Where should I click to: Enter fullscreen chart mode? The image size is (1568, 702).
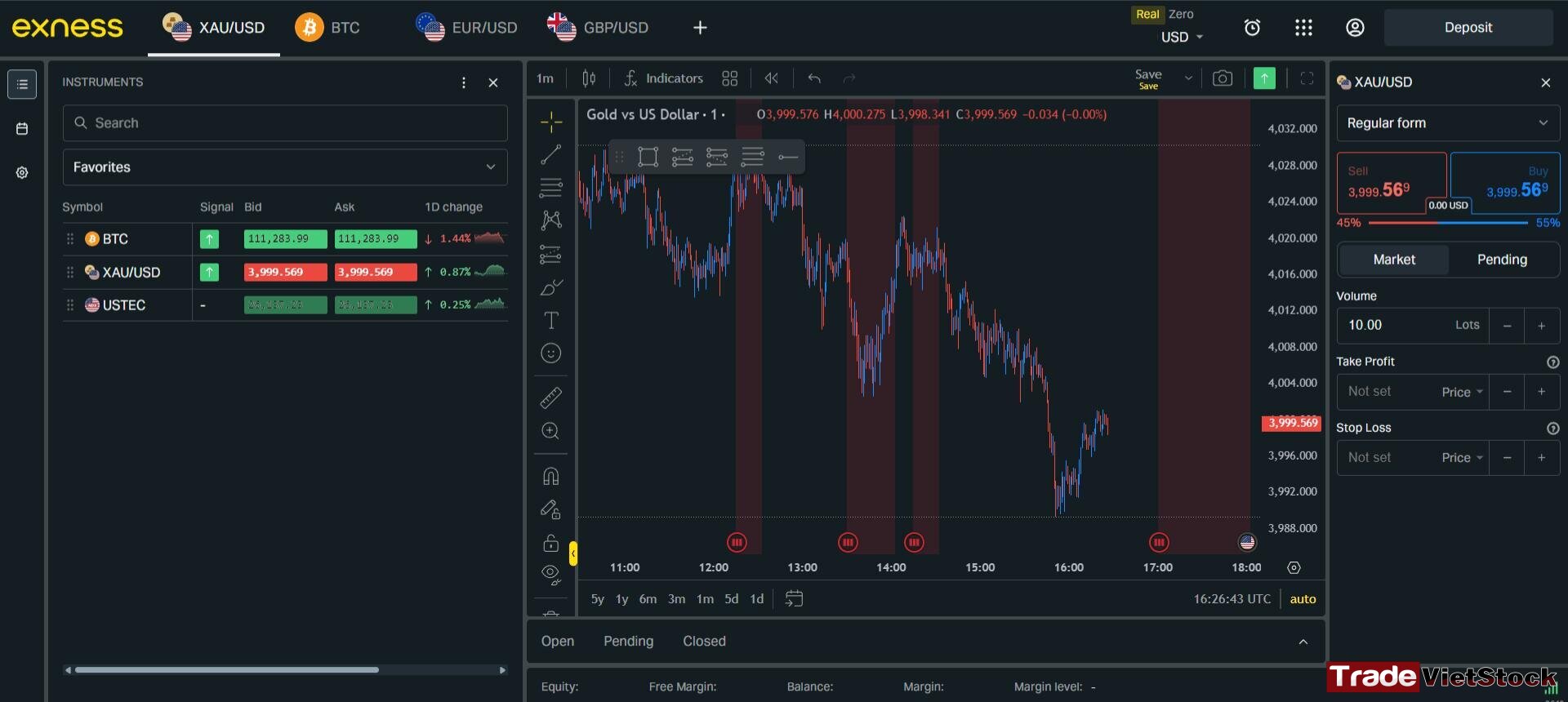(1307, 78)
